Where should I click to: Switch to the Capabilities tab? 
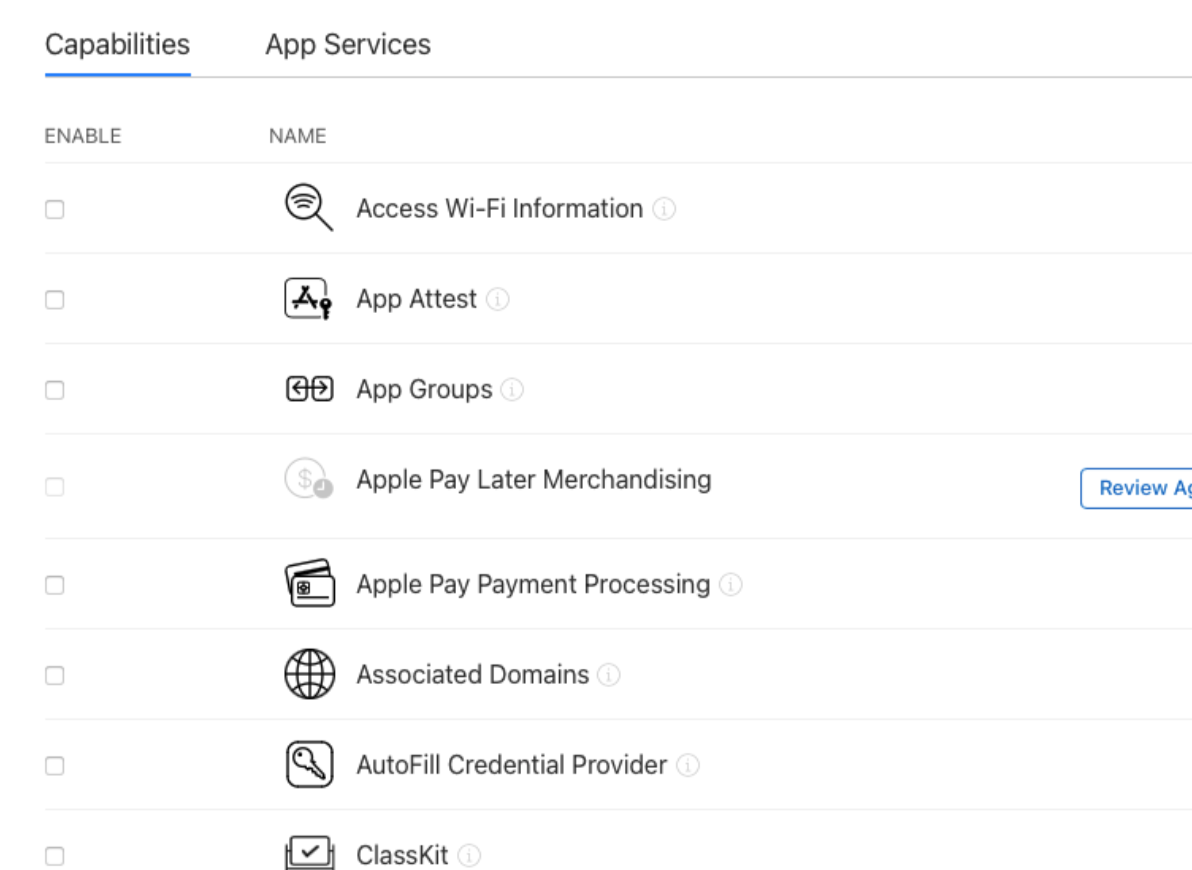(118, 45)
